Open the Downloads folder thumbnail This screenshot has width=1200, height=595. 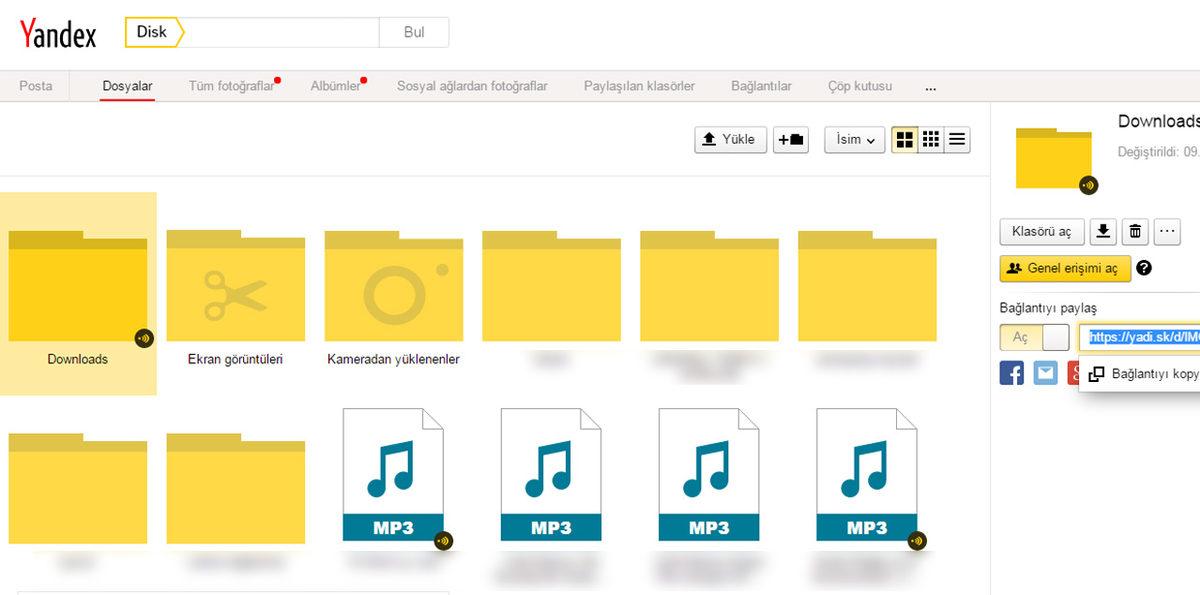click(x=78, y=285)
